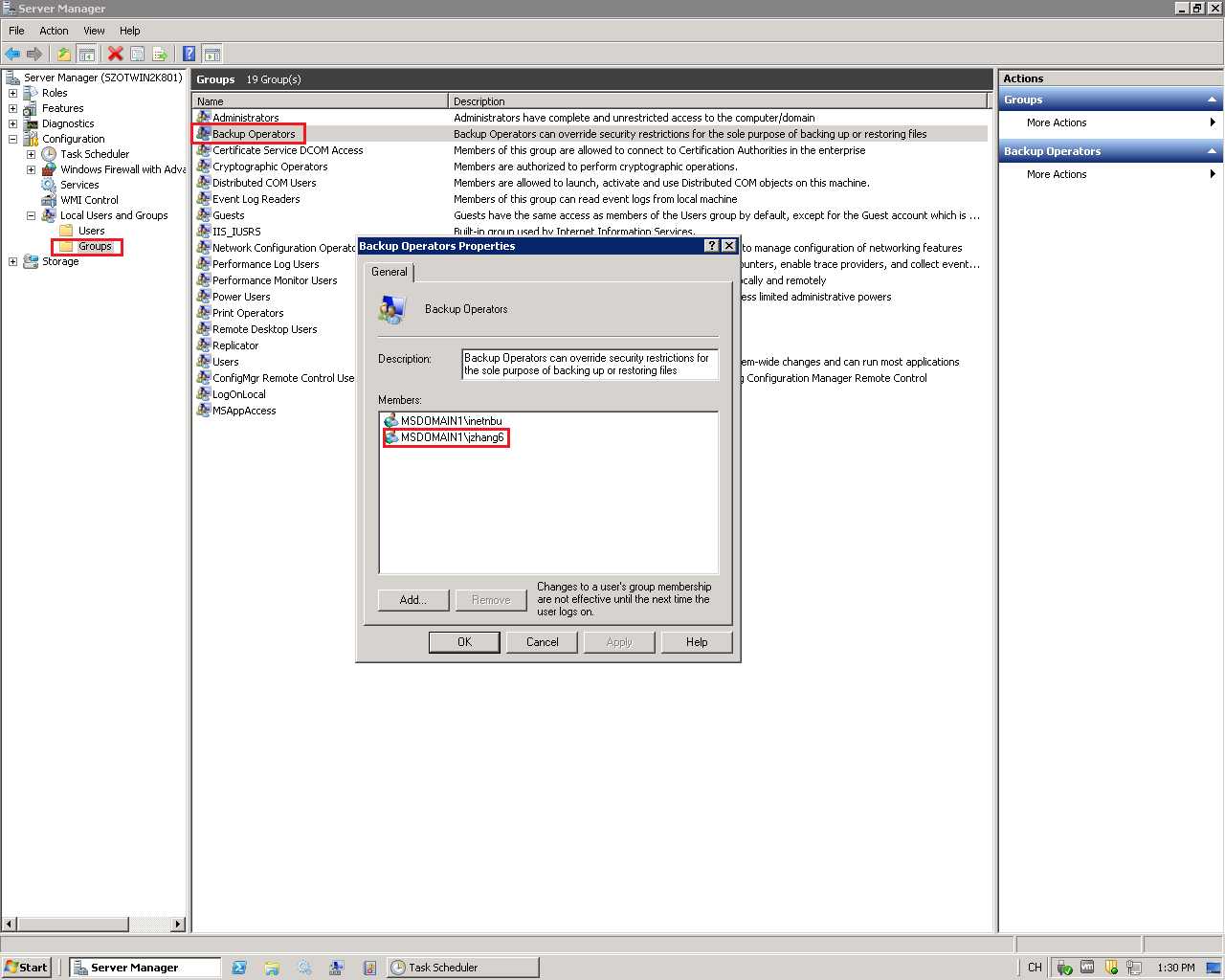Expand the Storage tree node
Screen dimensions: 1225x980
click(12, 261)
